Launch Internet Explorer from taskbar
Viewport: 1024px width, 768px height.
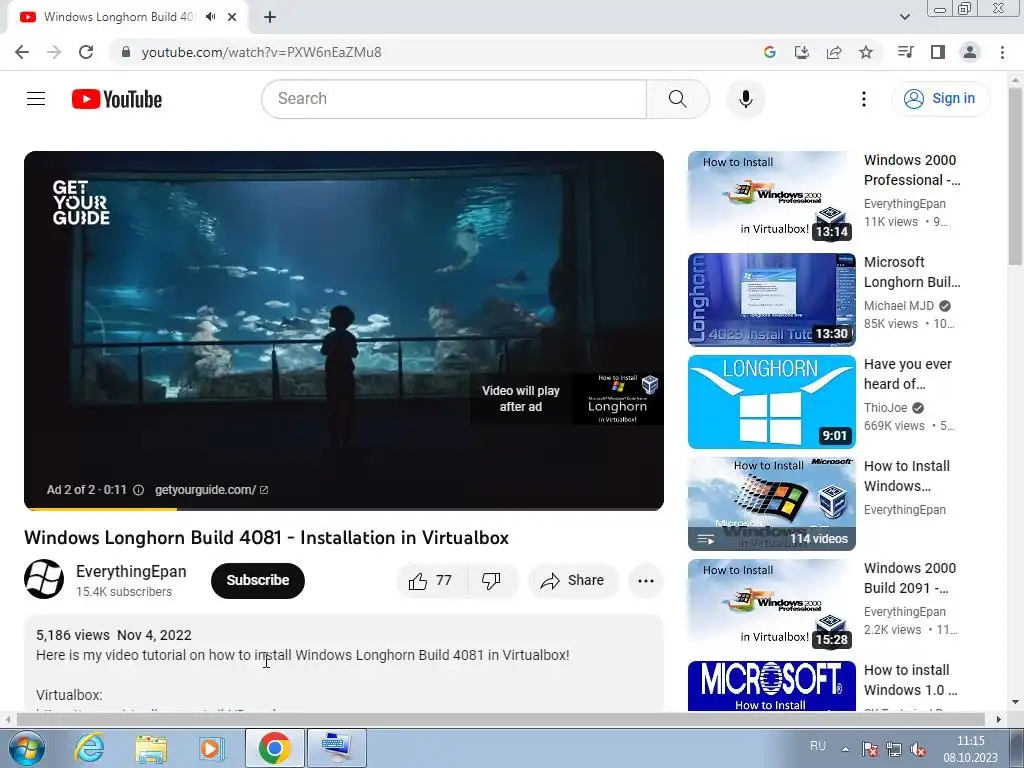[x=89, y=748]
